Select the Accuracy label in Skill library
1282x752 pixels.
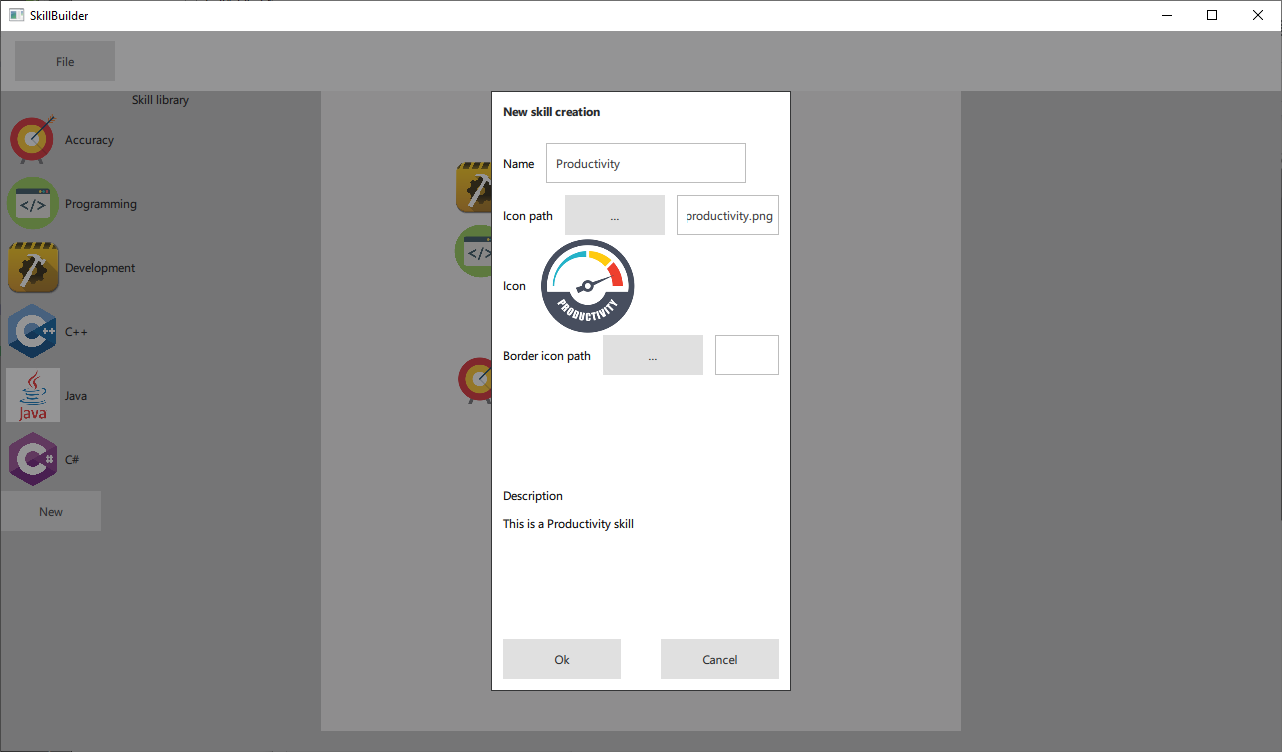click(89, 140)
